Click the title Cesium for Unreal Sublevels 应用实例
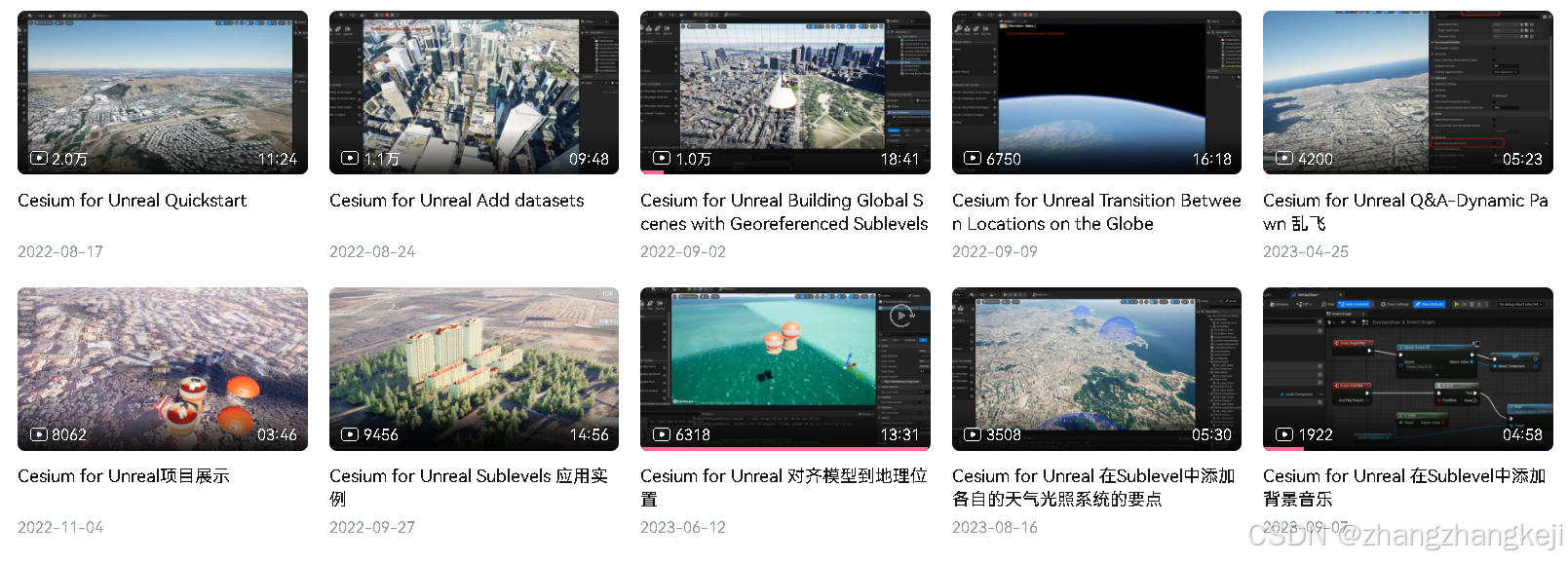 469,488
